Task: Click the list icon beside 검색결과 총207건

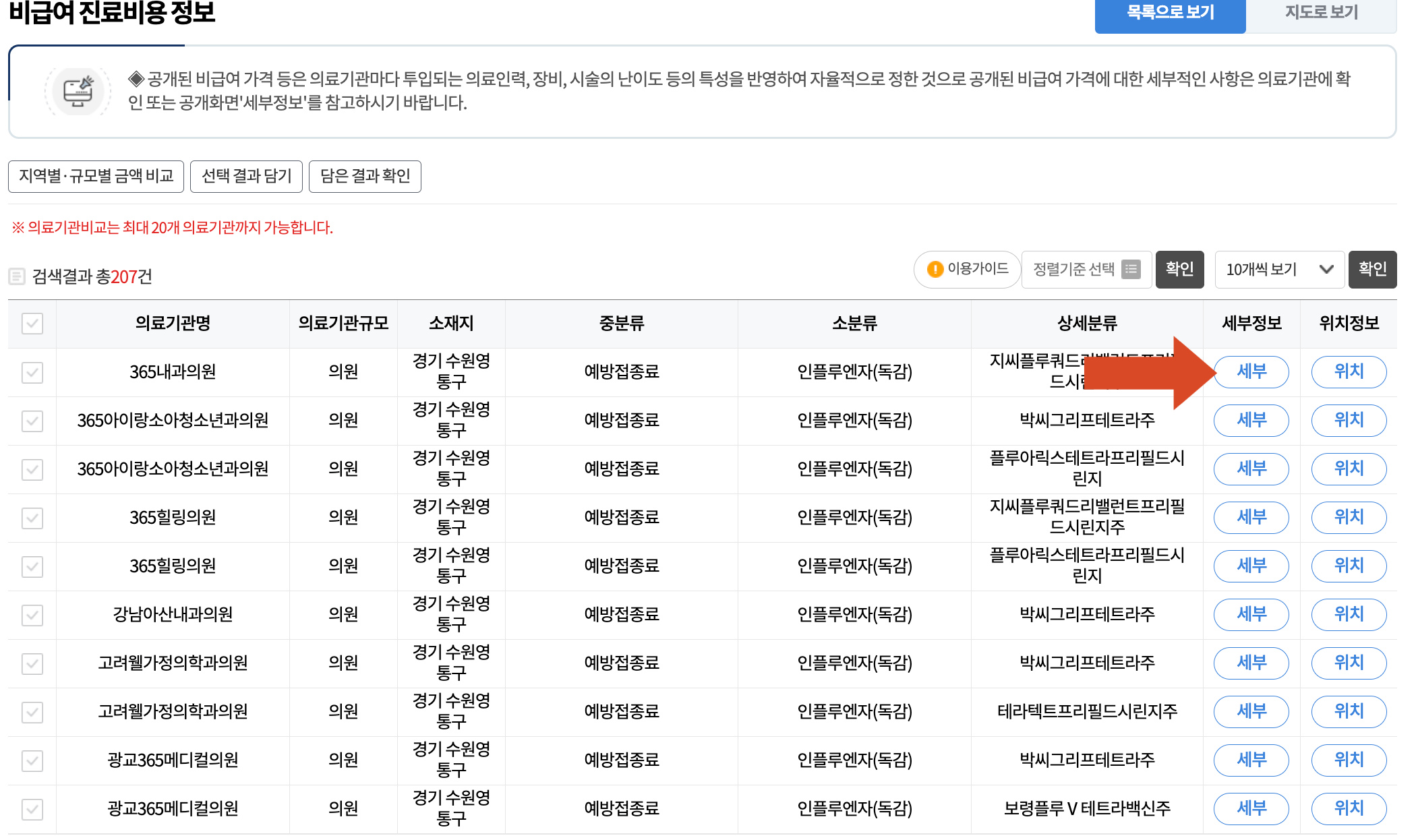Action: point(17,276)
